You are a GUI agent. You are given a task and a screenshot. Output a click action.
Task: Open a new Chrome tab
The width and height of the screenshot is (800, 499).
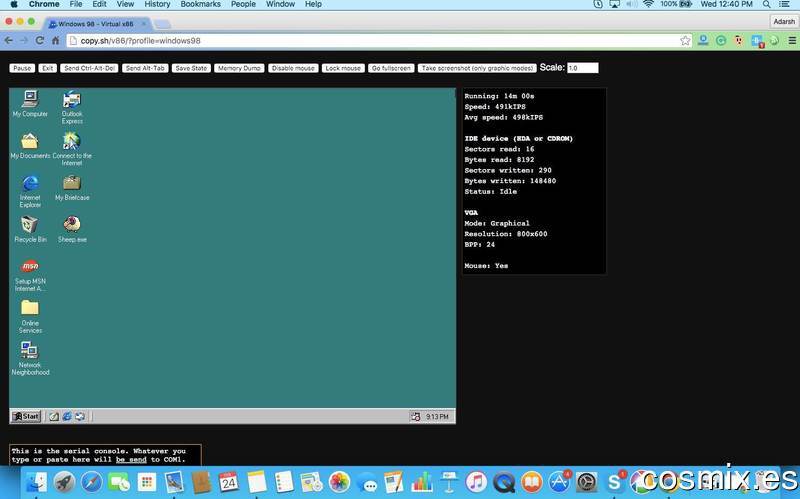click(162, 24)
